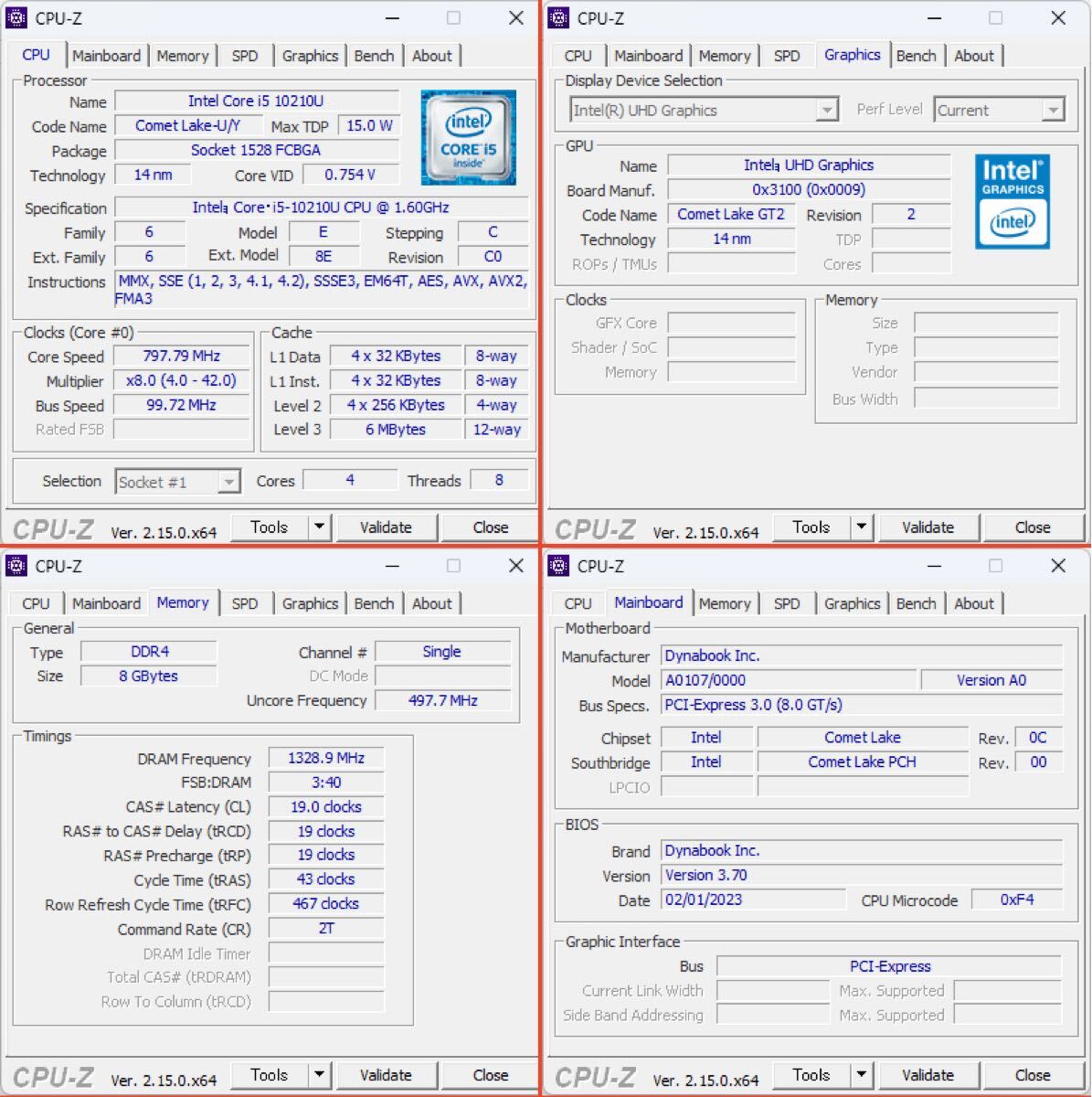Click the Intel Core i5 inside logo
1092x1097 pixels.
[468, 137]
